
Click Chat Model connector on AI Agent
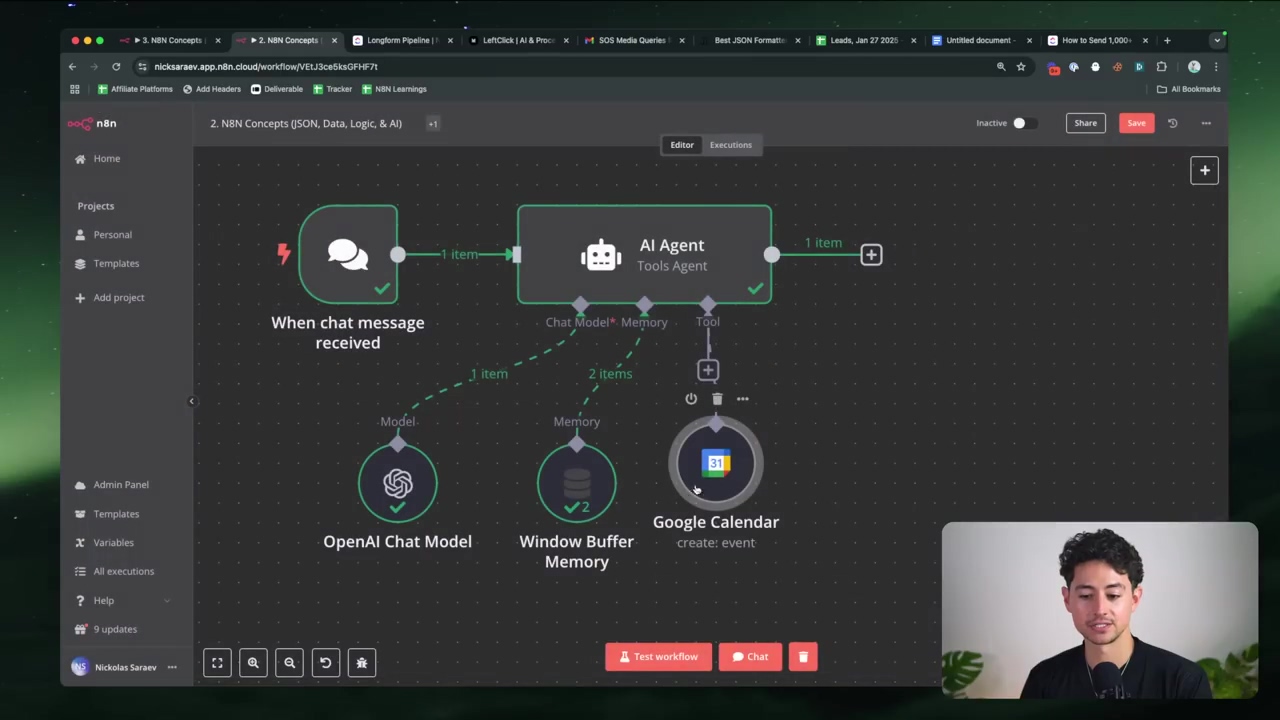(x=581, y=304)
